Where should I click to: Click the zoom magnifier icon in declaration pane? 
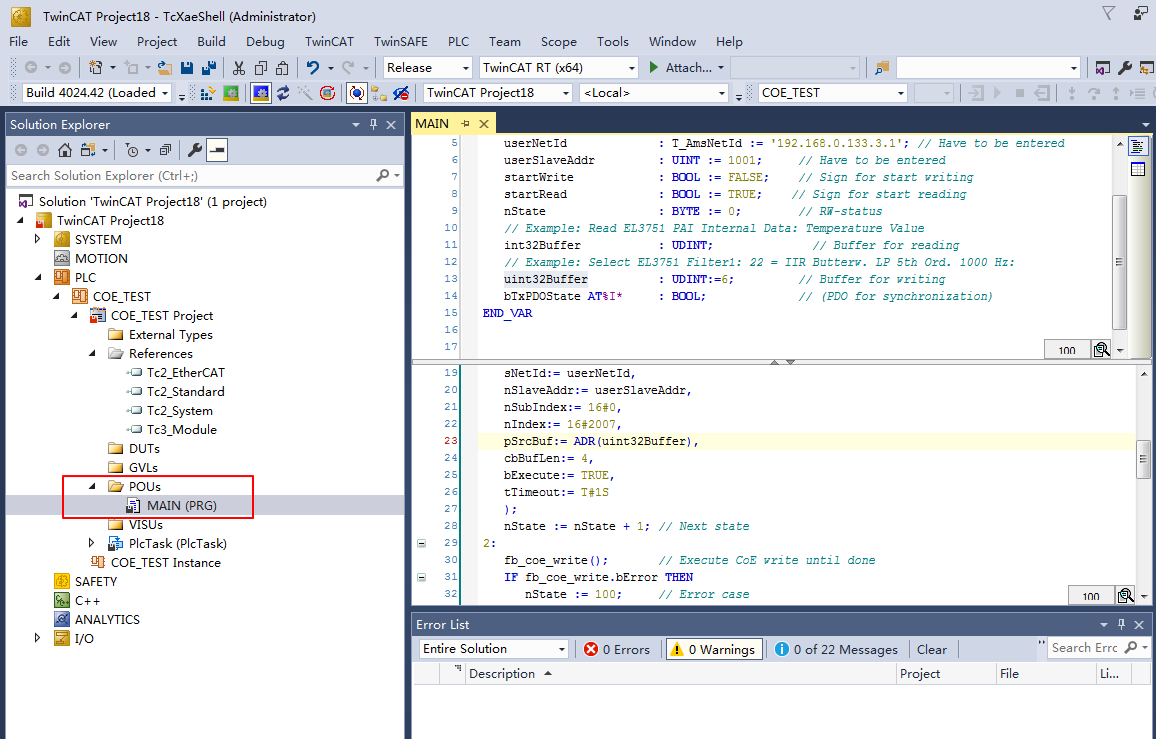[x=1101, y=350]
